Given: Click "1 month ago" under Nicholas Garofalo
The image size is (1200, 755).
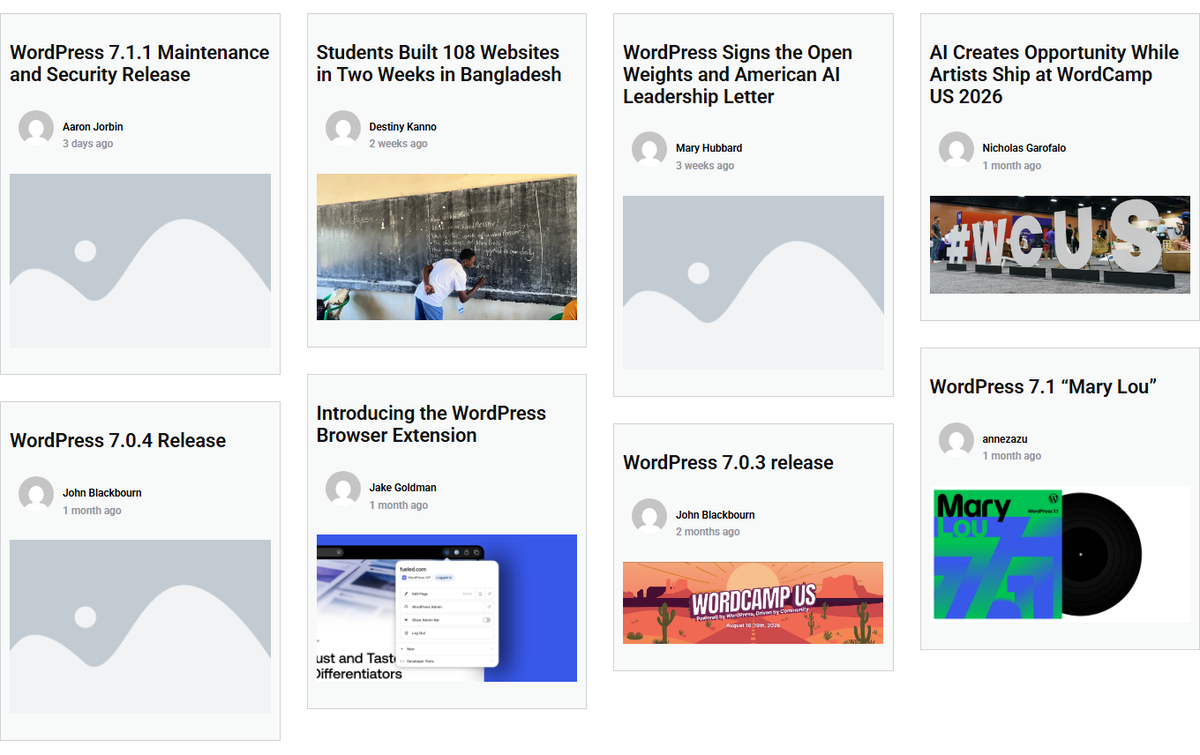Looking at the screenshot, I should coord(1012,166).
